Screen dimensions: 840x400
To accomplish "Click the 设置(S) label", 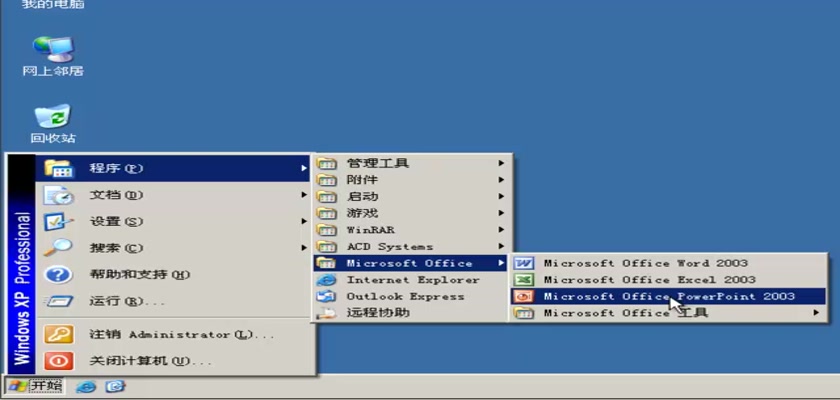I will pos(116,221).
